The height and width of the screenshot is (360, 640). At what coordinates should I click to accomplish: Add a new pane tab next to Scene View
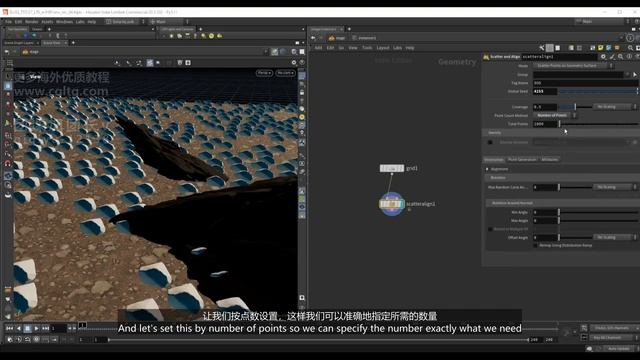[73, 43]
